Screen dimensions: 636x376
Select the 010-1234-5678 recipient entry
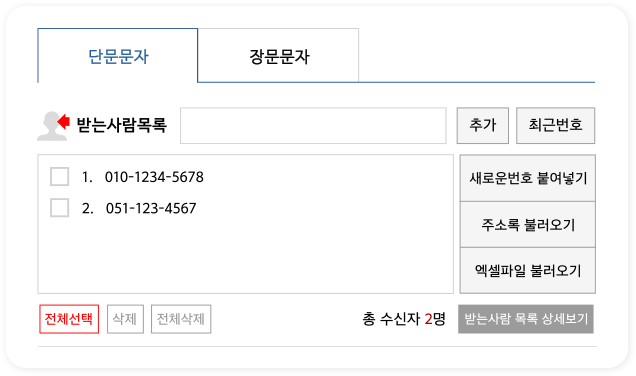click(154, 177)
